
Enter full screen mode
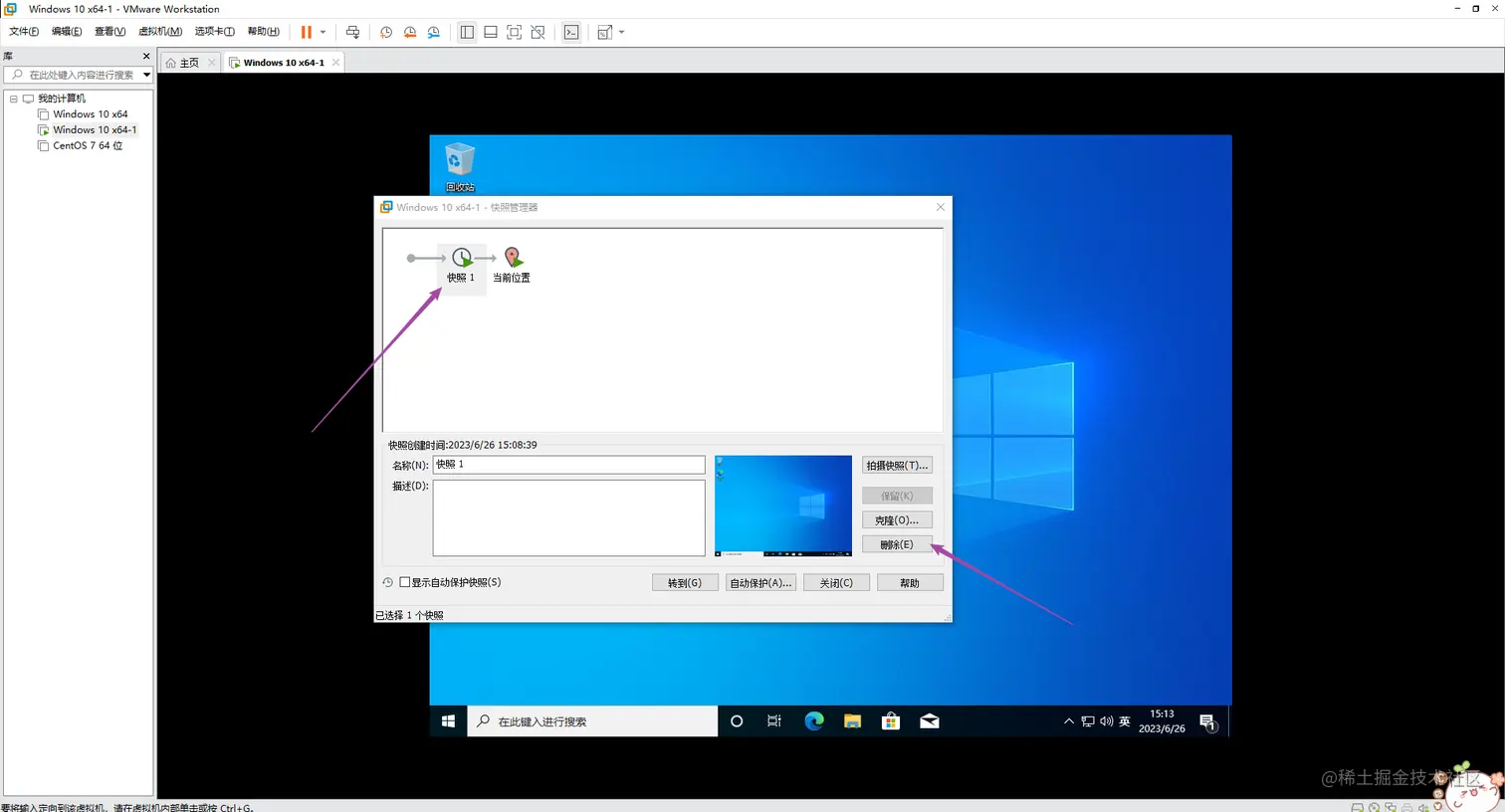tap(515, 32)
